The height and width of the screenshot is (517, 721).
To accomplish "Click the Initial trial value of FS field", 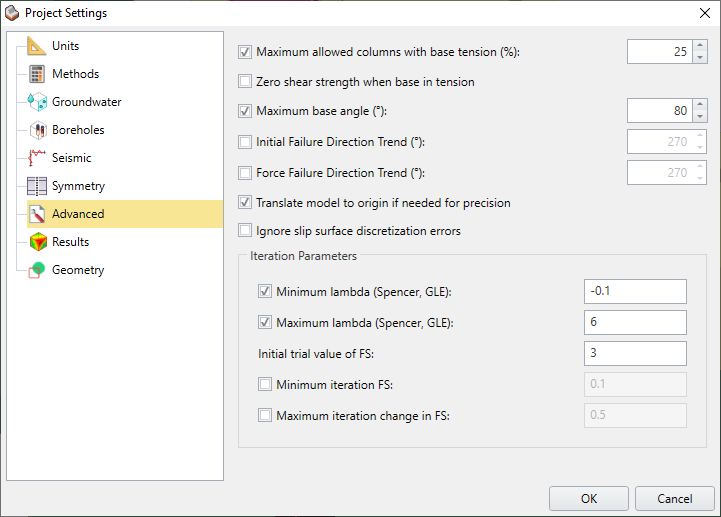I will point(635,353).
